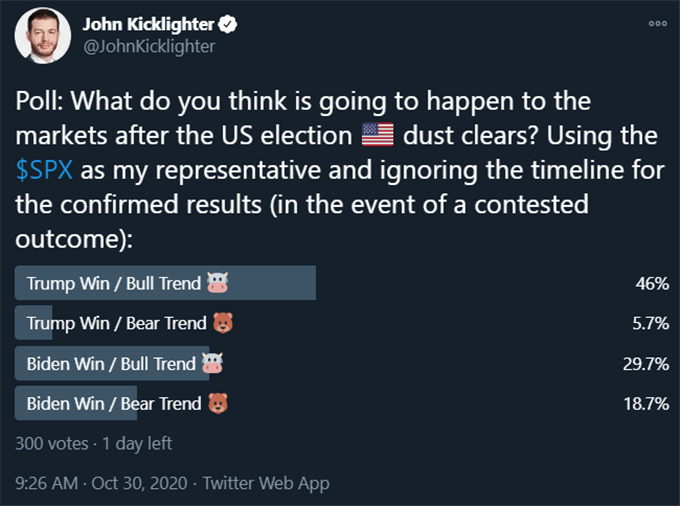The height and width of the screenshot is (506, 680).
Task: Click the bear emoji on Trump Bear option
Action: [223, 323]
